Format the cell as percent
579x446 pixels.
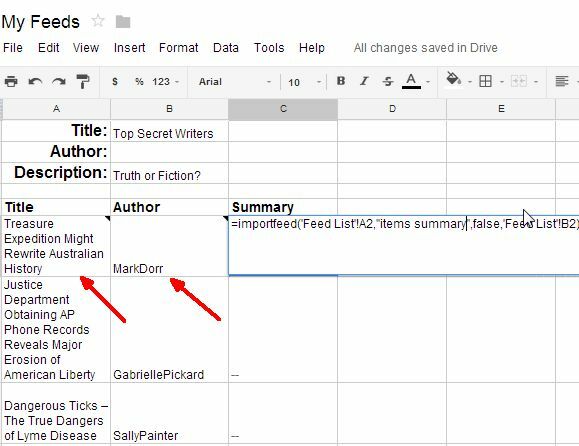tap(139, 81)
